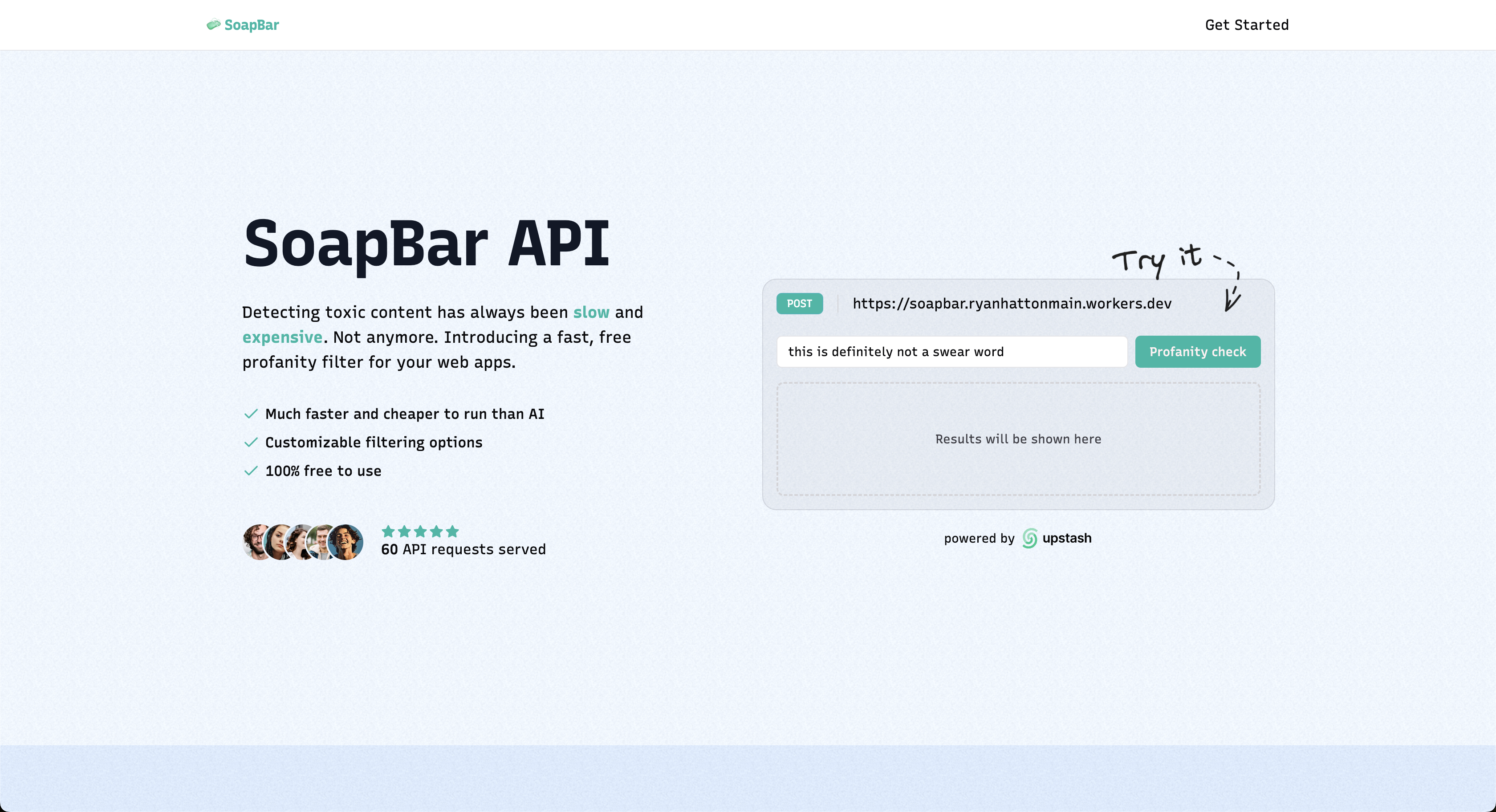Click the highlighted word slow
This screenshot has height=812, width=1496.
(x=591, y=312)
